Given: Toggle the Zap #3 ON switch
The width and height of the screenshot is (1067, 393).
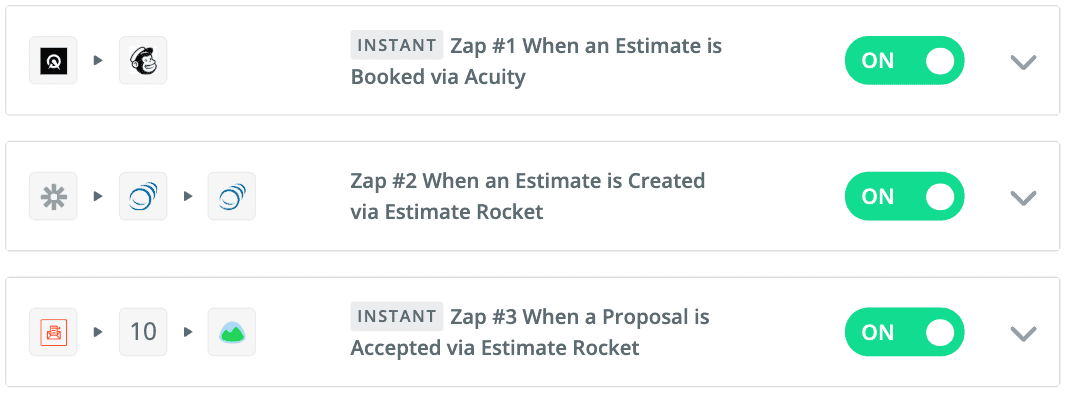Looking at the screenshot, I should (904, 332).
